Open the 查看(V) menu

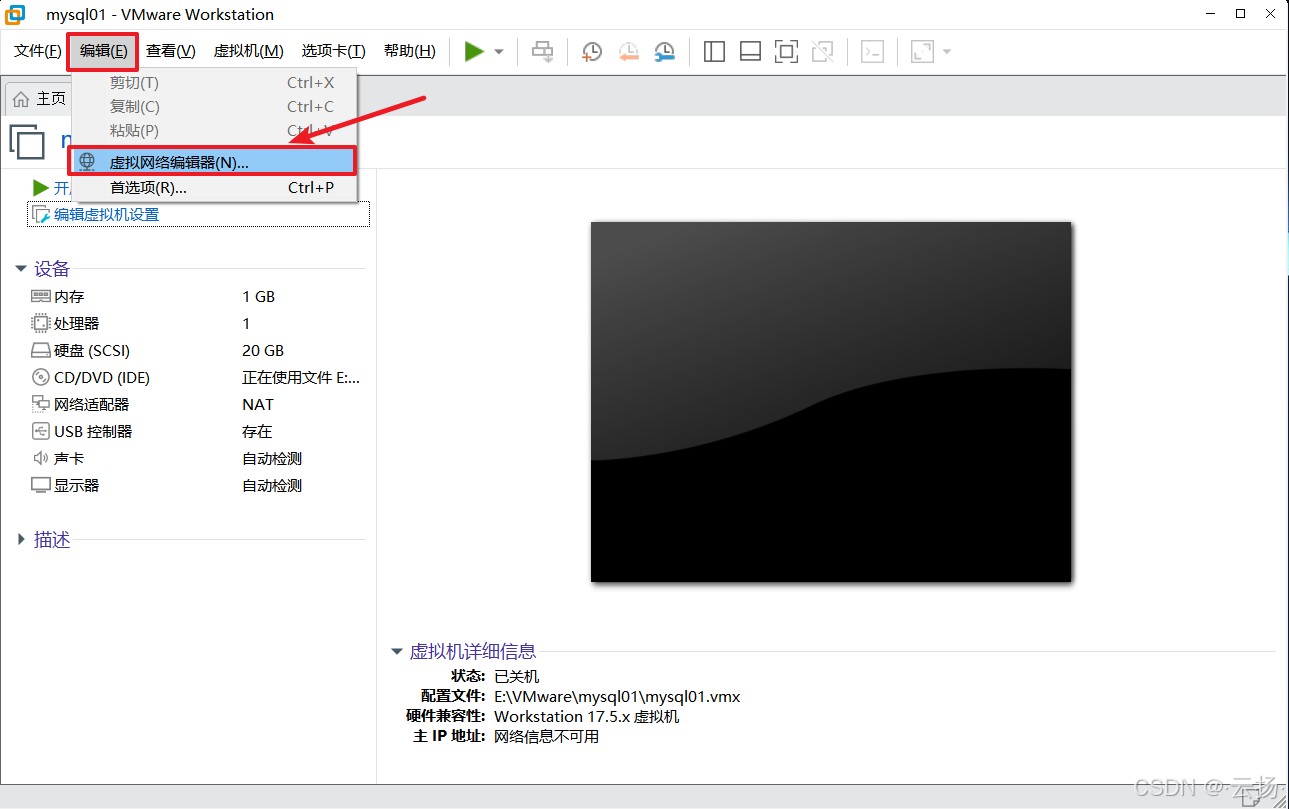tap(170, 51)
